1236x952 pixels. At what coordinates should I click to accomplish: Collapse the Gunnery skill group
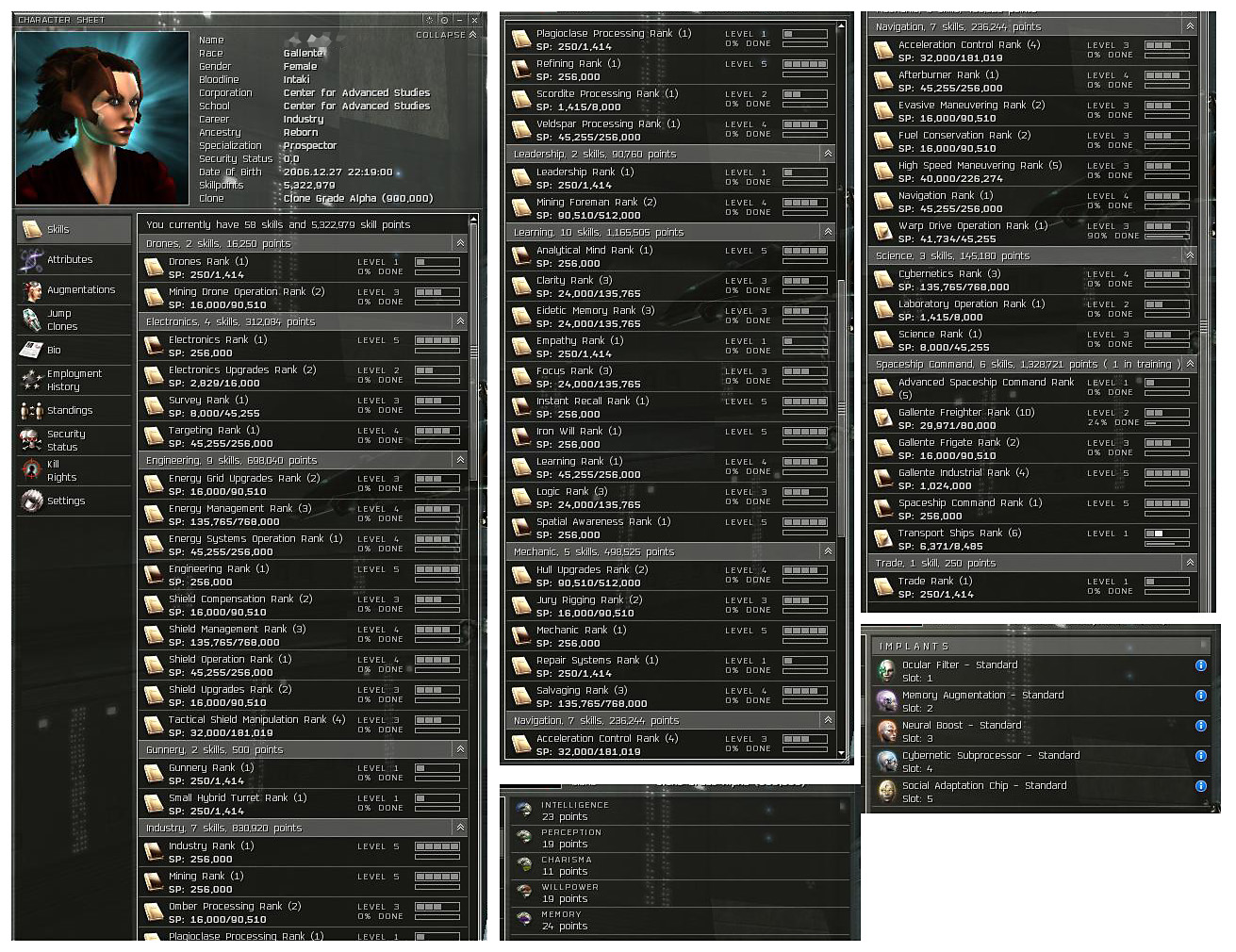pos(460,749)
